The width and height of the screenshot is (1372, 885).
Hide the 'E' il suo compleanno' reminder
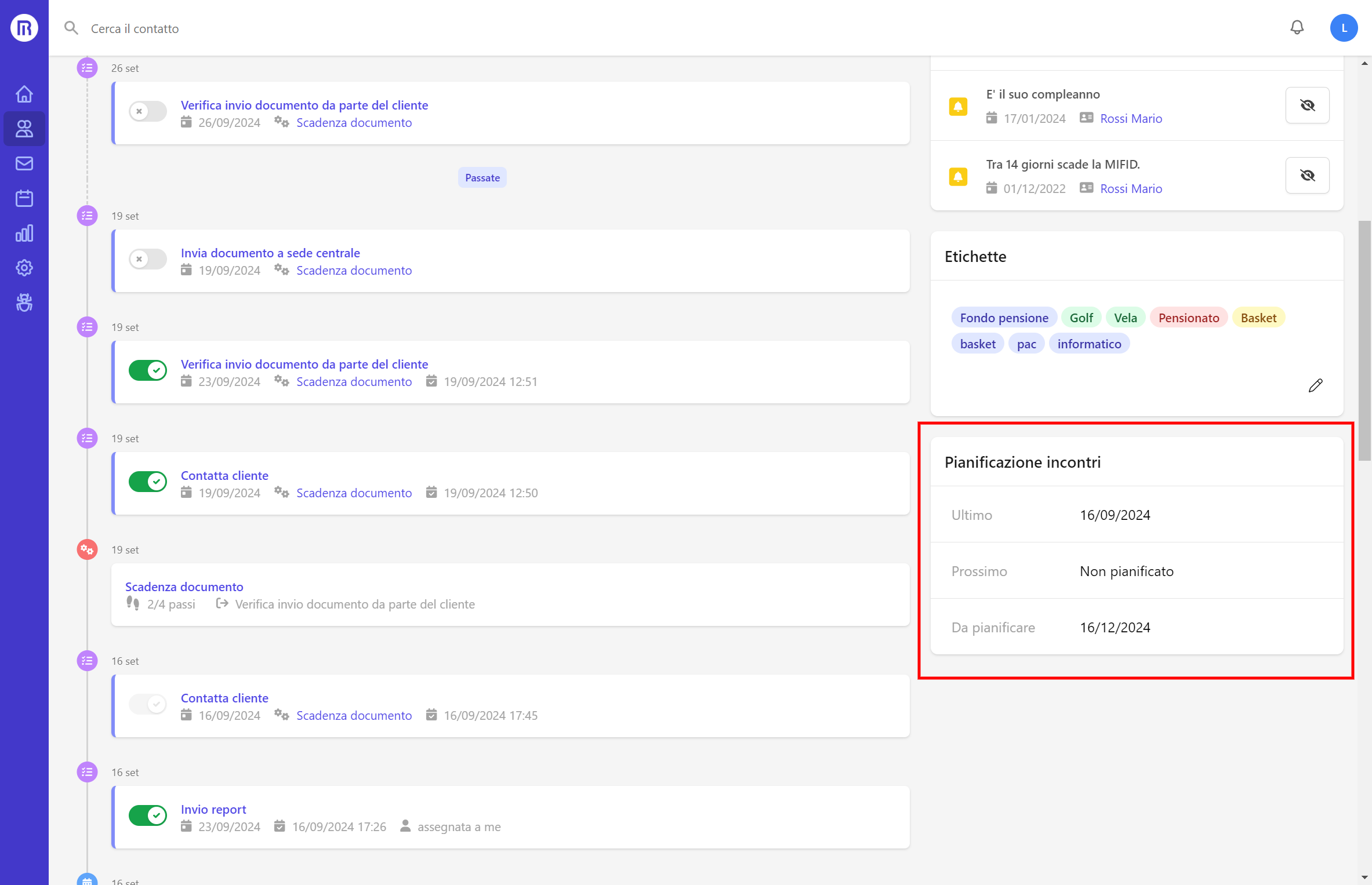pos(1307,105)
